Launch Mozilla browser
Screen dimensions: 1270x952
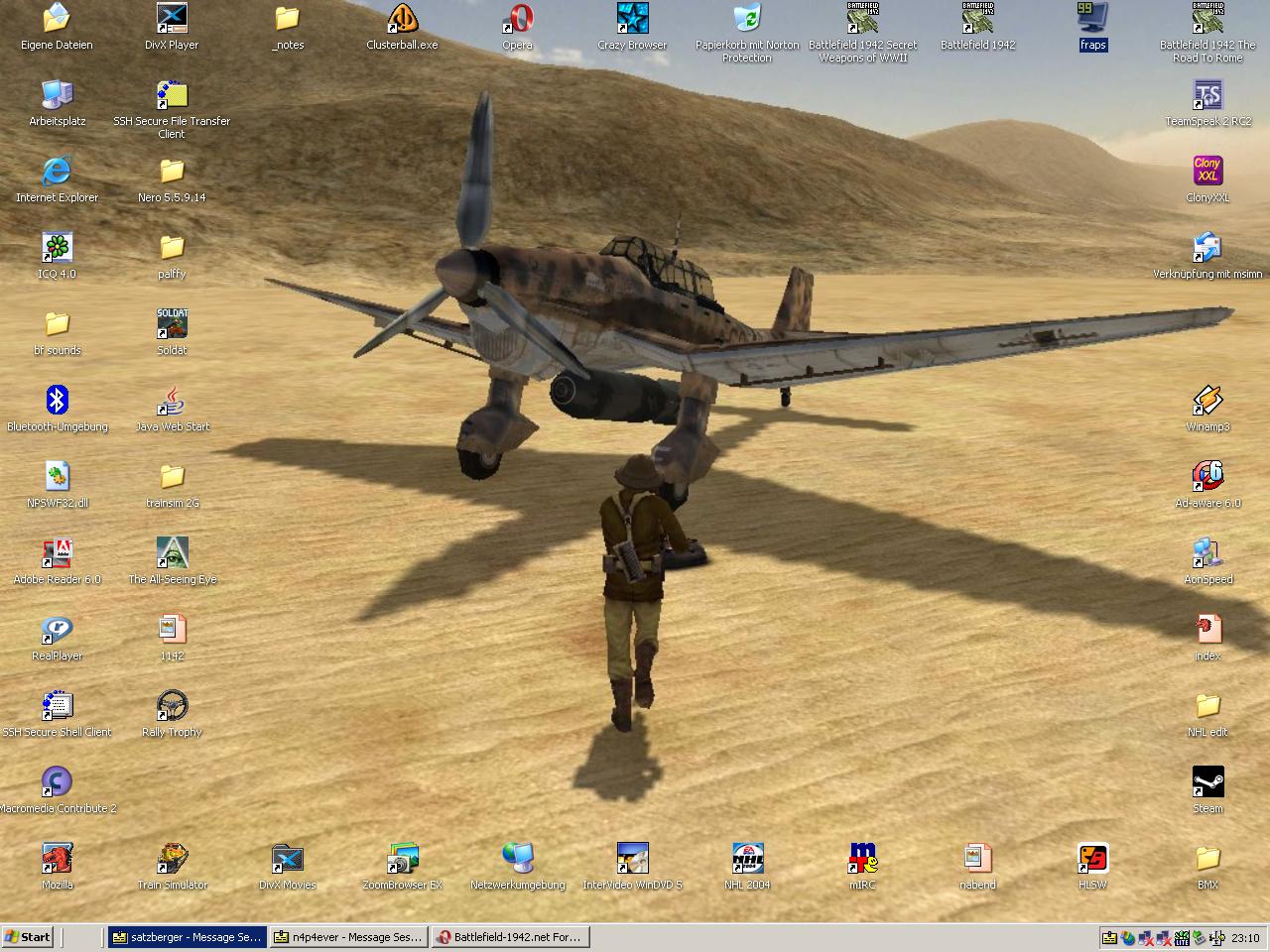coord(57,867)
